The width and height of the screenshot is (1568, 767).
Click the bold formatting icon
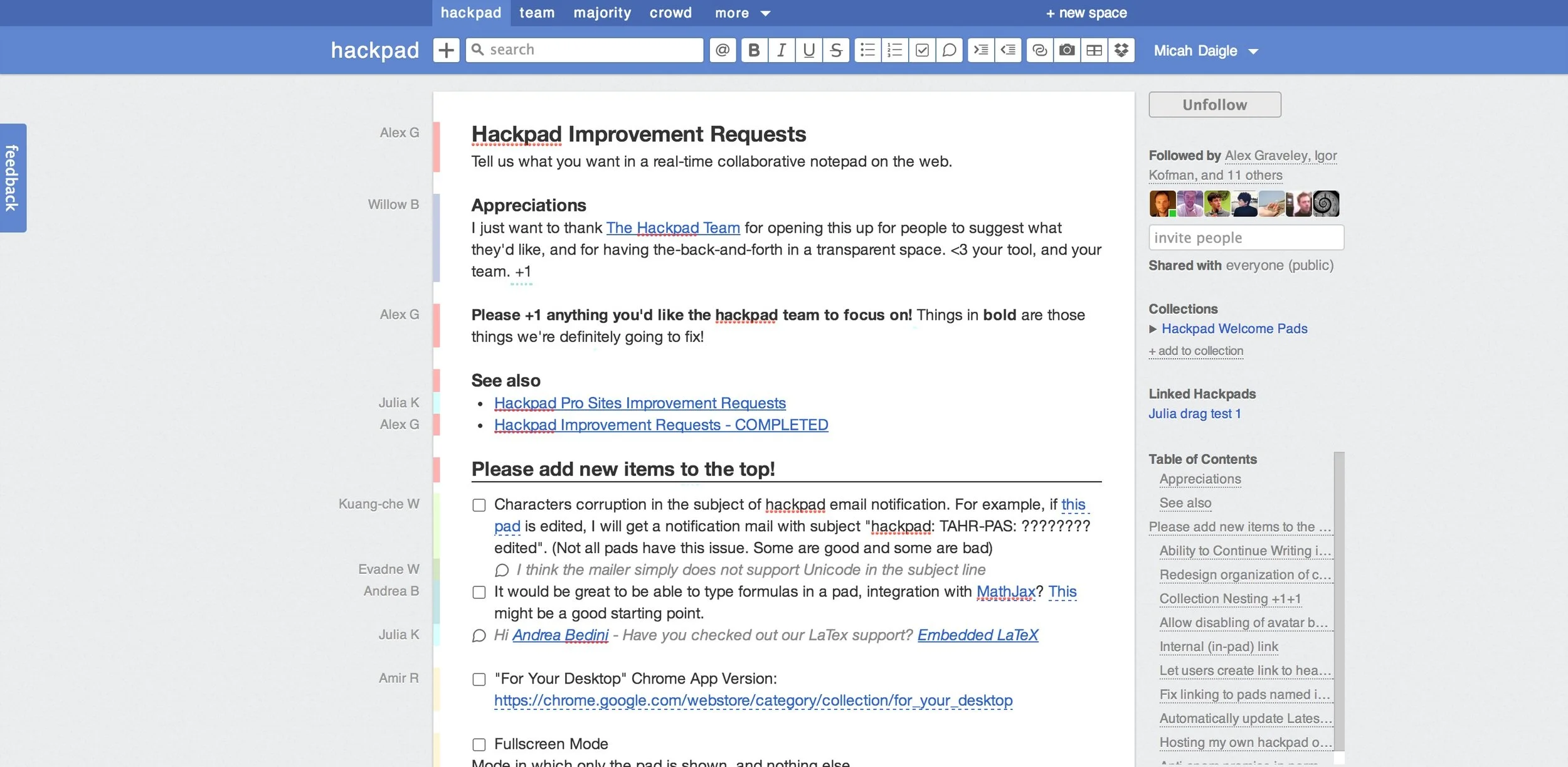(x=754, y=50)
